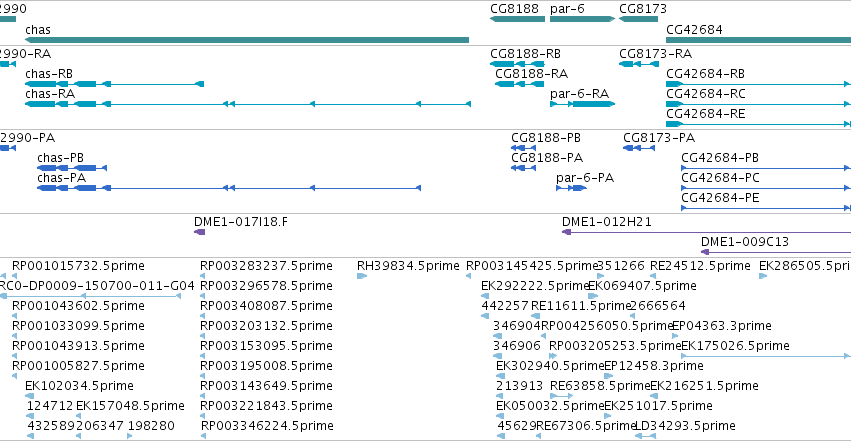Click the CG42684-RB transcript label

click(705, 74)
